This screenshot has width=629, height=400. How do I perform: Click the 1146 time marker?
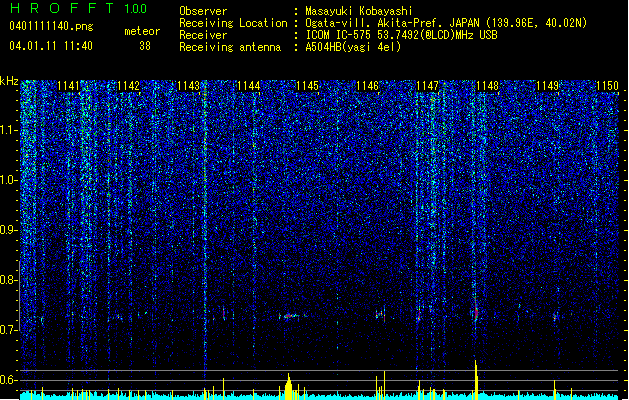[x=367, y=86]
